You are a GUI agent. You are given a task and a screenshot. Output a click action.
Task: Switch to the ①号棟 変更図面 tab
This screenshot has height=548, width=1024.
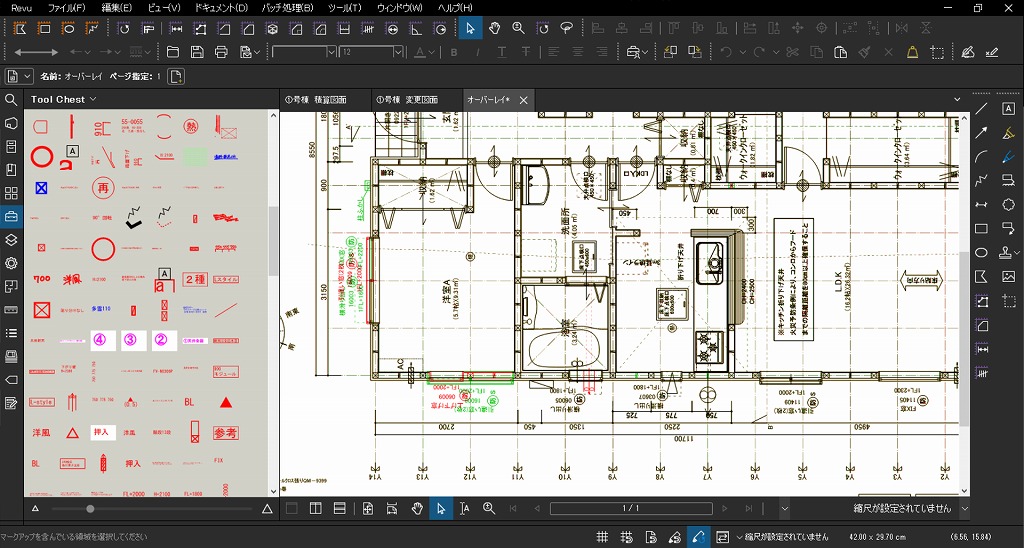coord(406,100)
